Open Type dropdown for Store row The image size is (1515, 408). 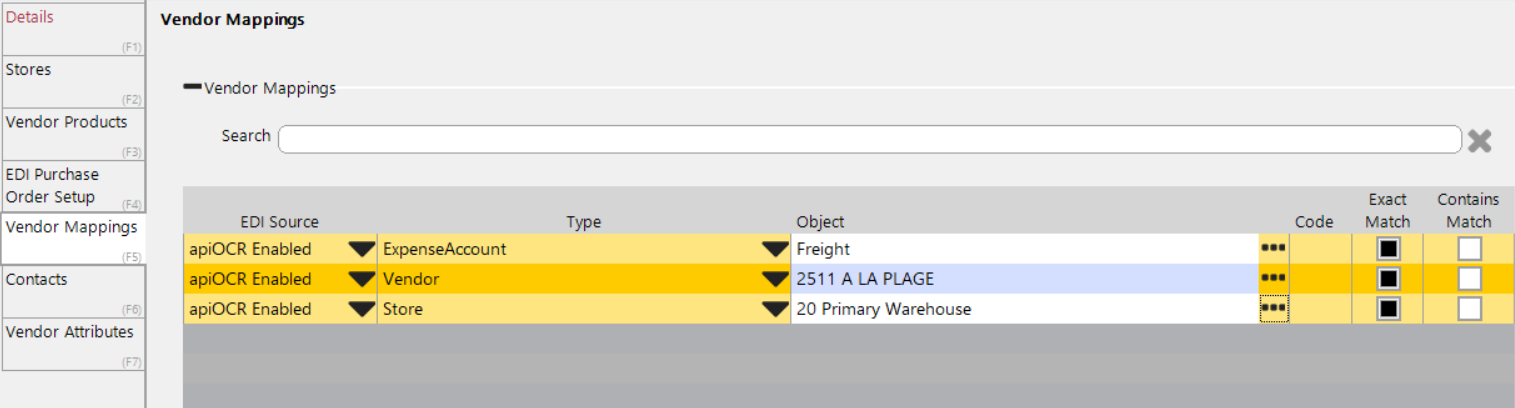point(775,309)
